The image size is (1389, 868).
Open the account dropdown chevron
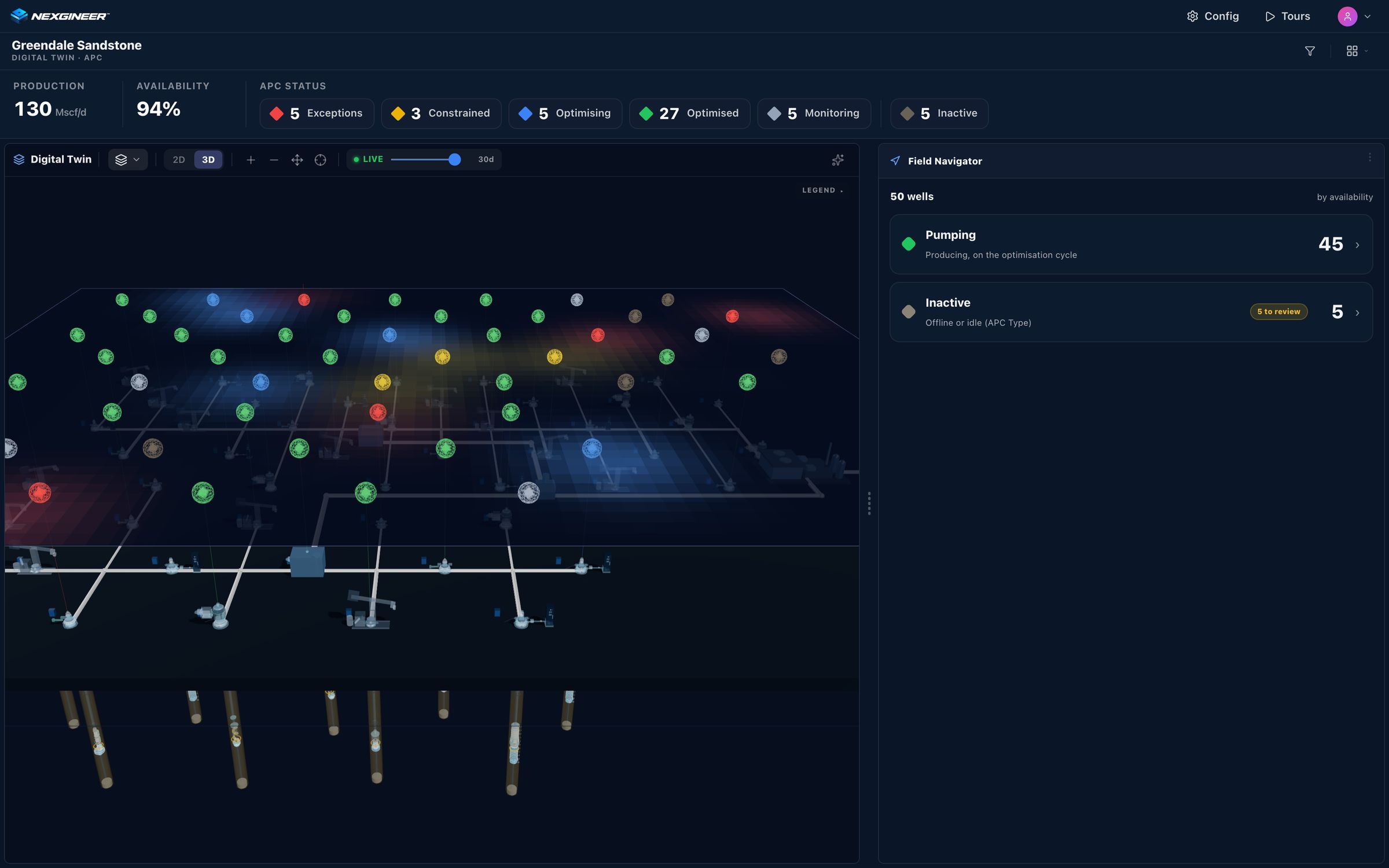pos(1368,16)
